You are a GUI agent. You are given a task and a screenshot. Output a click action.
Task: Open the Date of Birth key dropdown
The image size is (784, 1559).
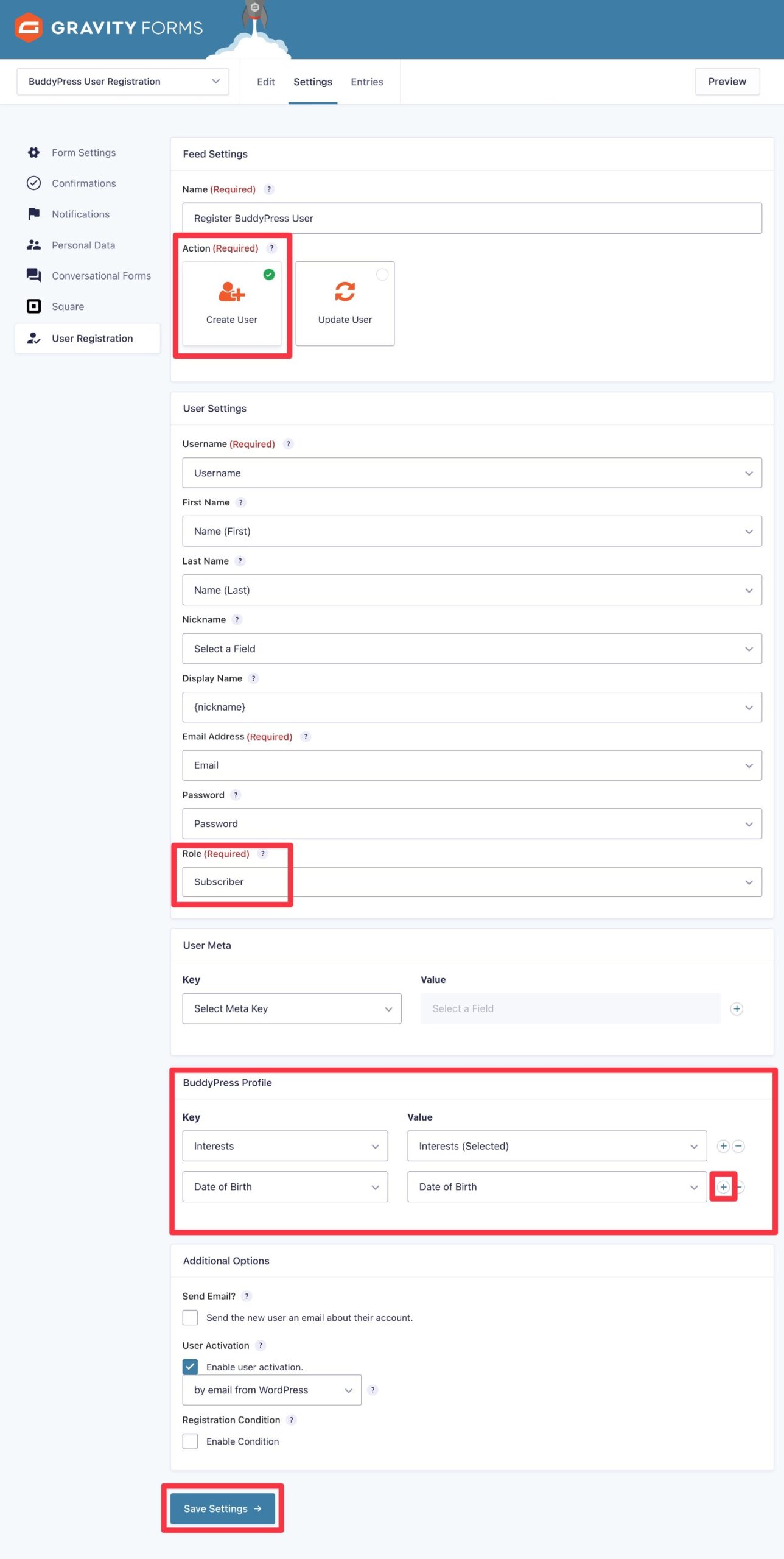[x=285, y=1187]
